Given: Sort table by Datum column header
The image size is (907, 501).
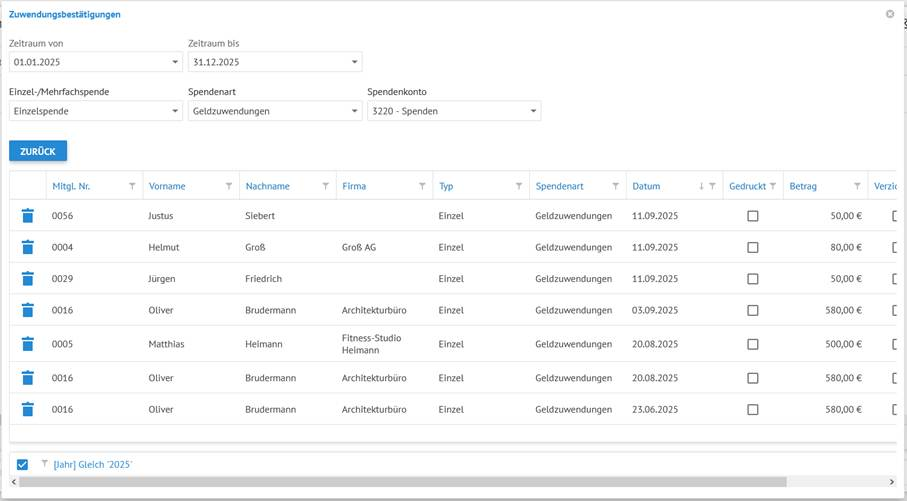Looking at the screenshot, I should click(647, 186).
